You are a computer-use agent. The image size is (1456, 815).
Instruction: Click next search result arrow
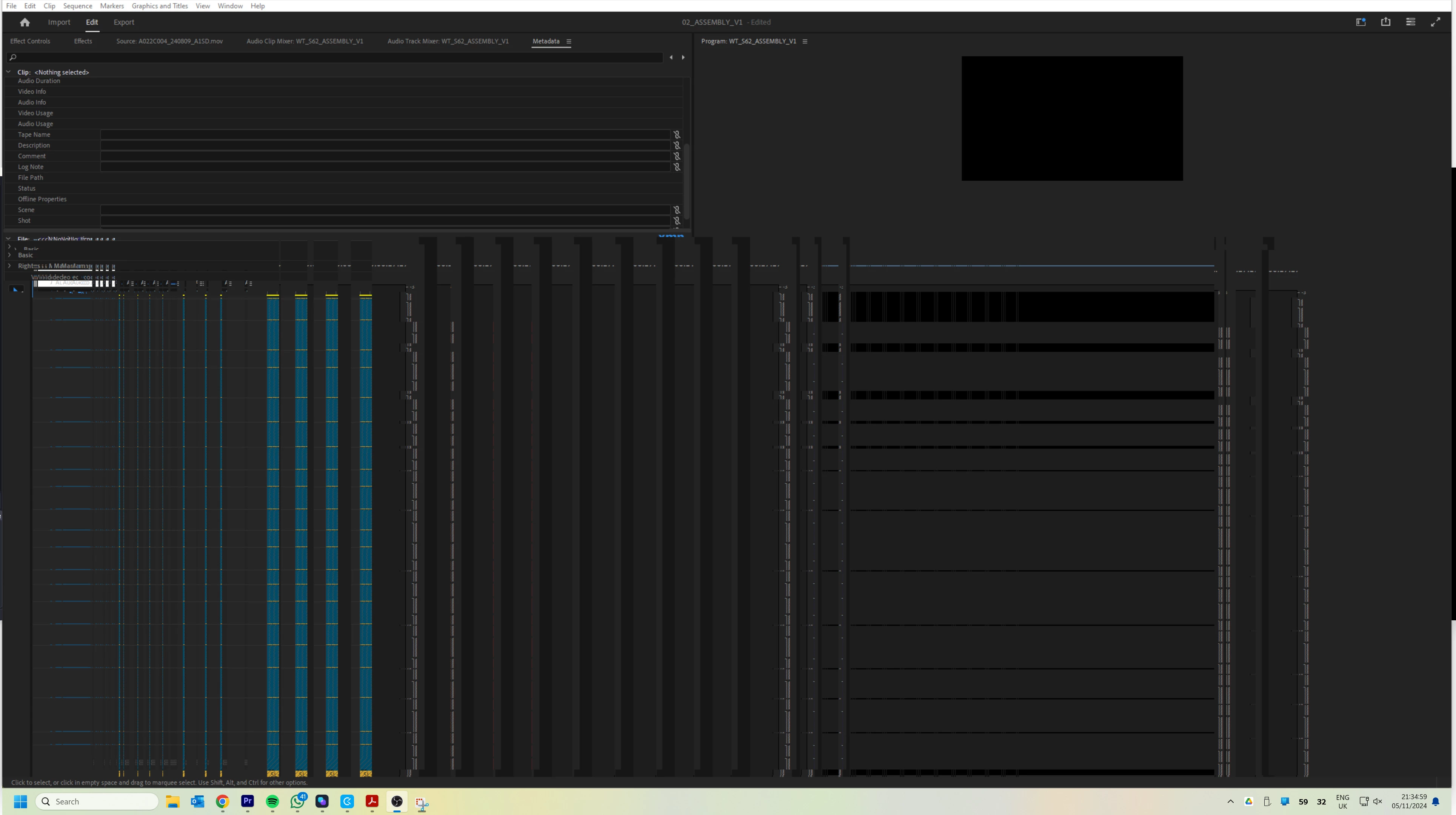point(683,57)
